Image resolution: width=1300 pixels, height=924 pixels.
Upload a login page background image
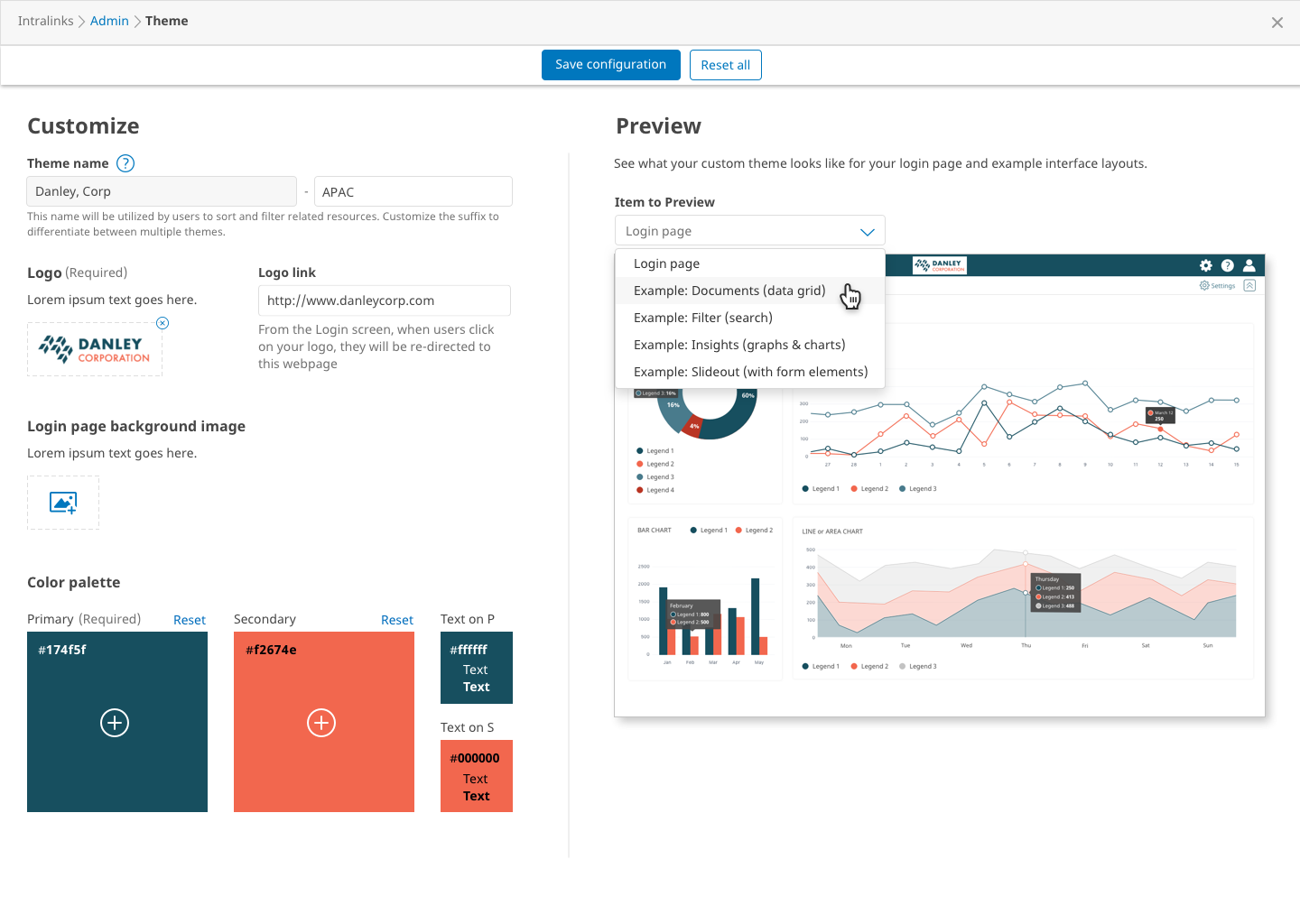point(63,503)
